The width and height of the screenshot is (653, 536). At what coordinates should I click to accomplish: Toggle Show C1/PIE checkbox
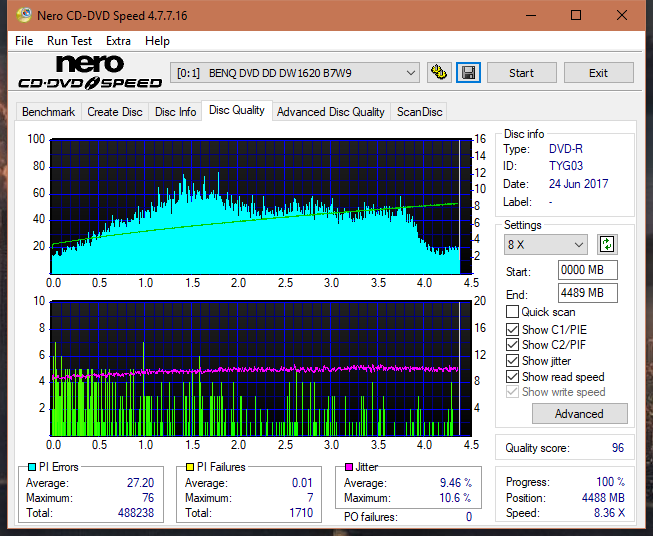pyautogui.click(x=512, y=329)
